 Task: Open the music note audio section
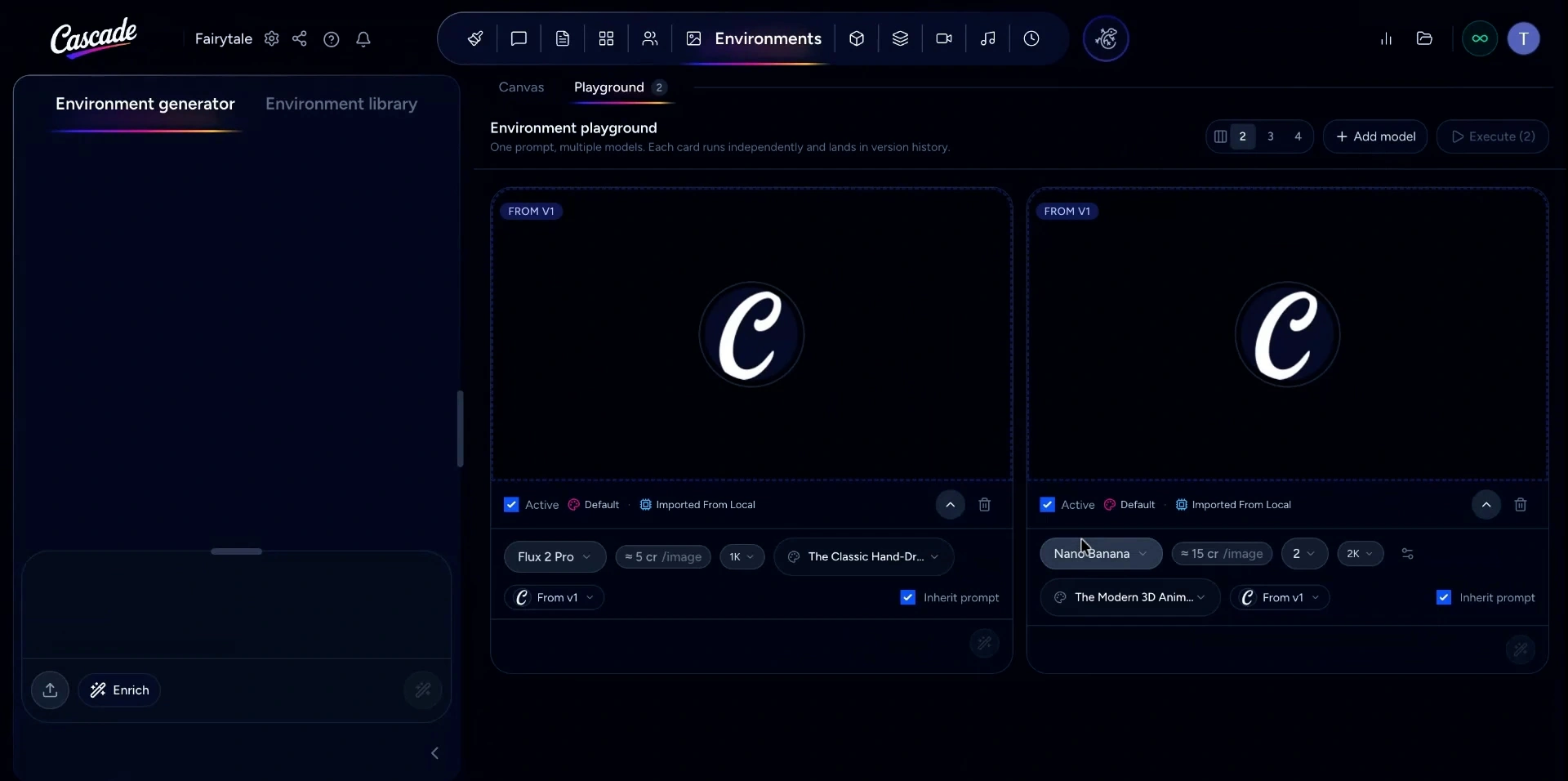pos(988,38)
